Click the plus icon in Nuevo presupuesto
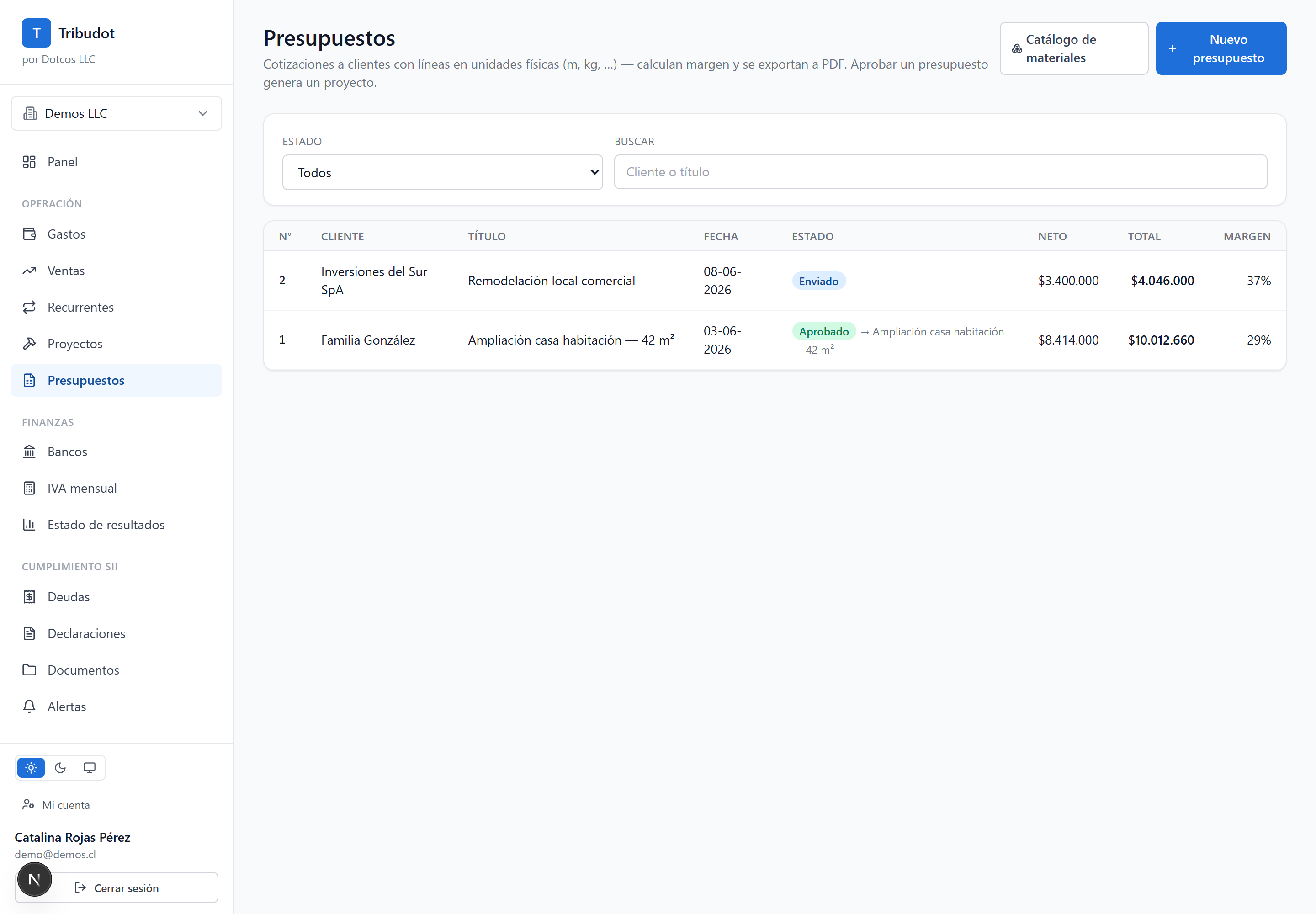Image resolution: width=1316 pixels, height=914 pixels. 1173,49
